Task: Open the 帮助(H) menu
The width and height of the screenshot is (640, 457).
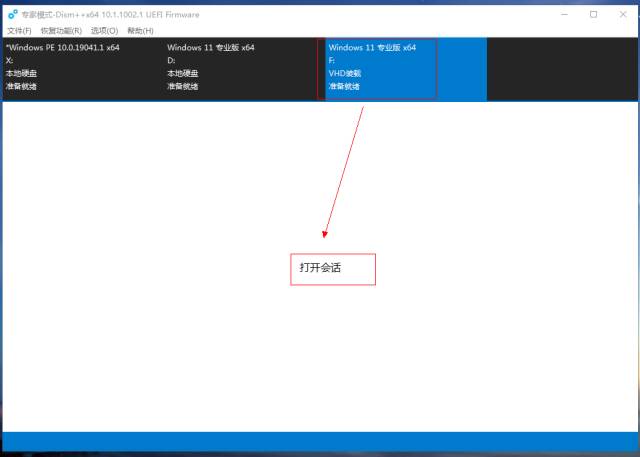Action: click(140, 31)
